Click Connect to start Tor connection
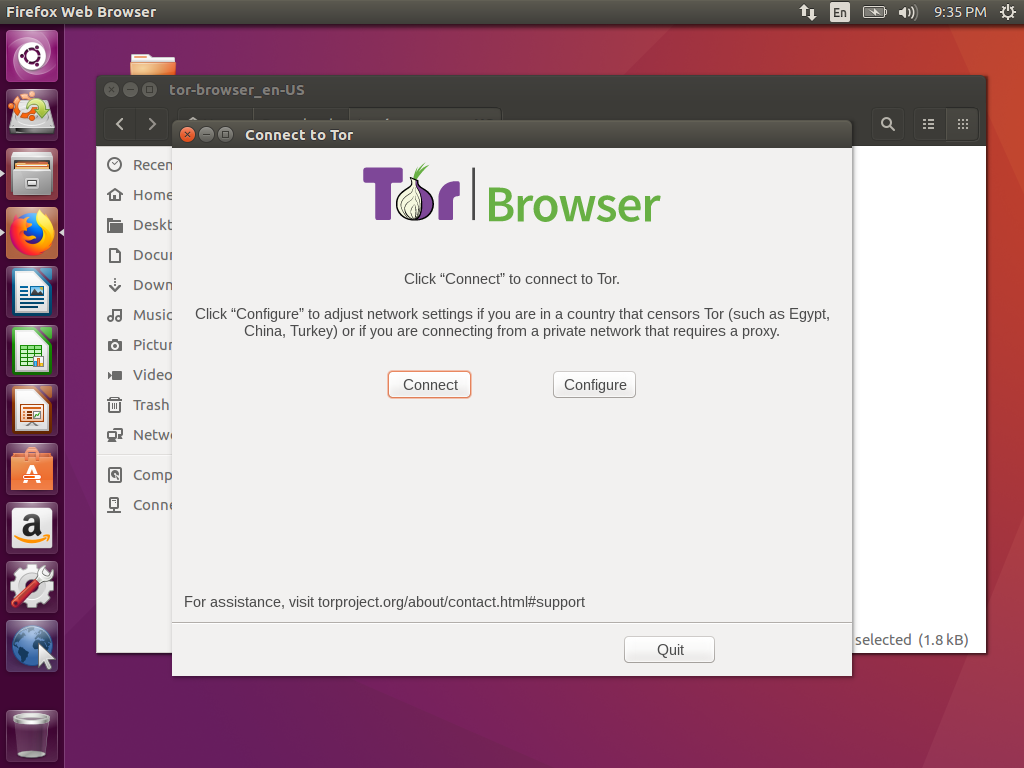Viewport: 1024px width, 768px height. click(429, 384)
